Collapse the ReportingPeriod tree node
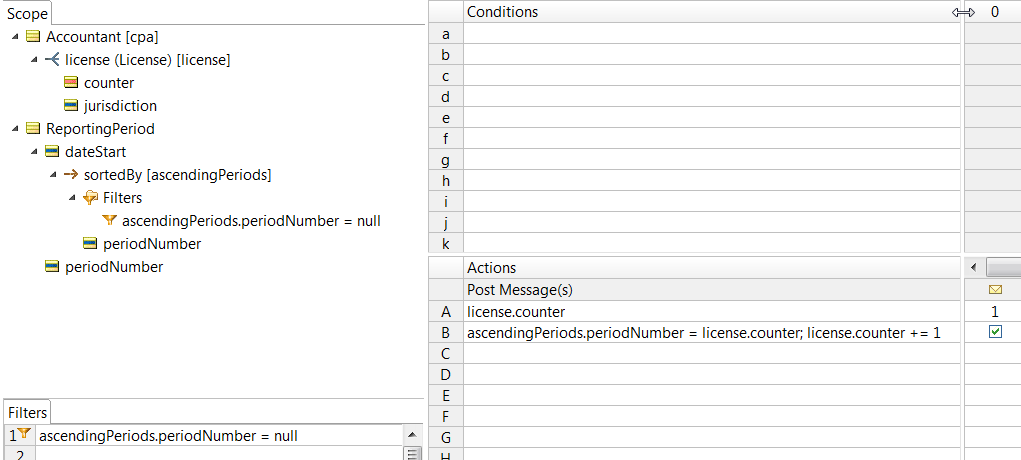 (16, 129)
